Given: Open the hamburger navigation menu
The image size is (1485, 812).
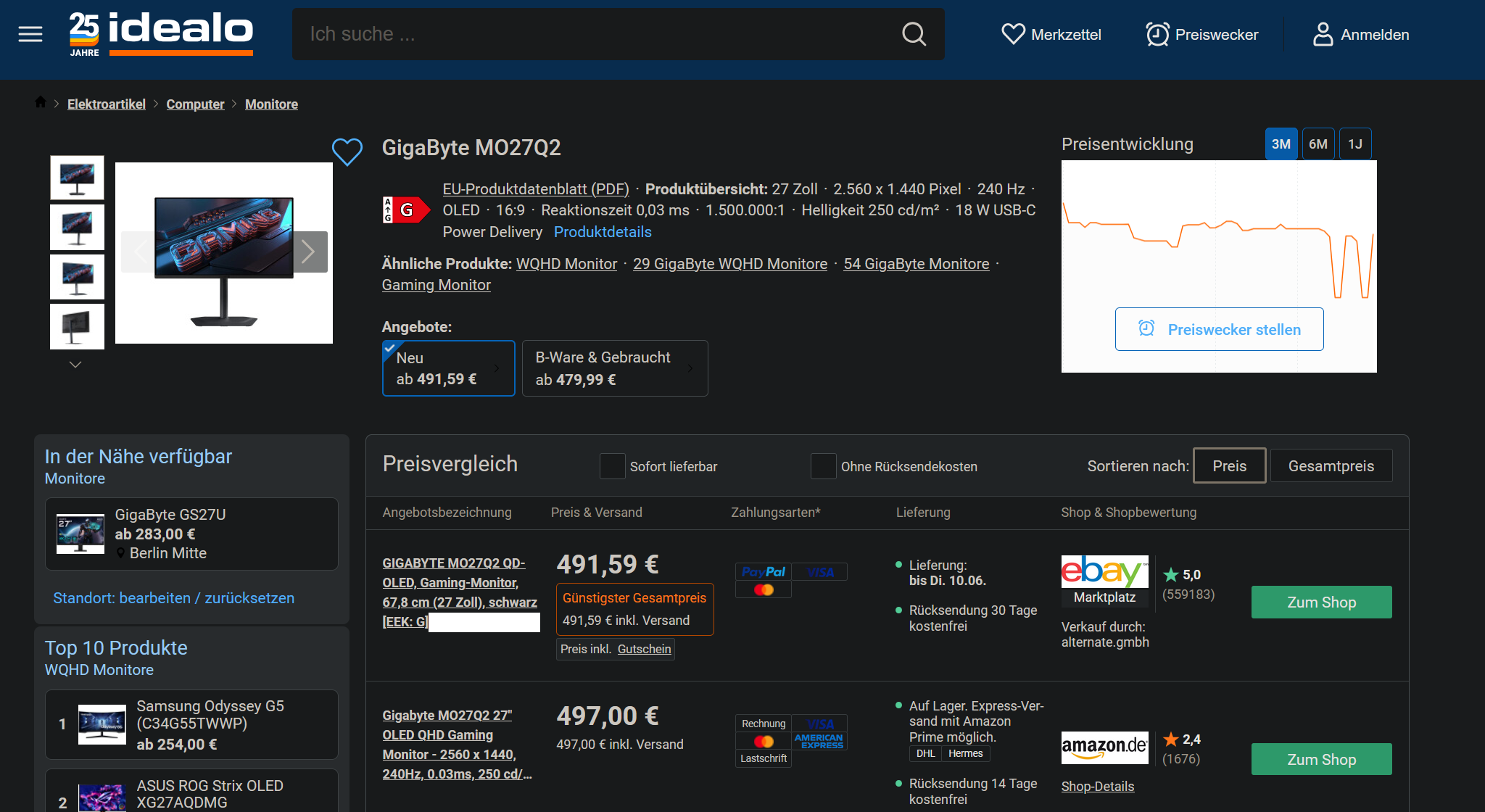Looking at the screenshot, I should coord(30,33).
